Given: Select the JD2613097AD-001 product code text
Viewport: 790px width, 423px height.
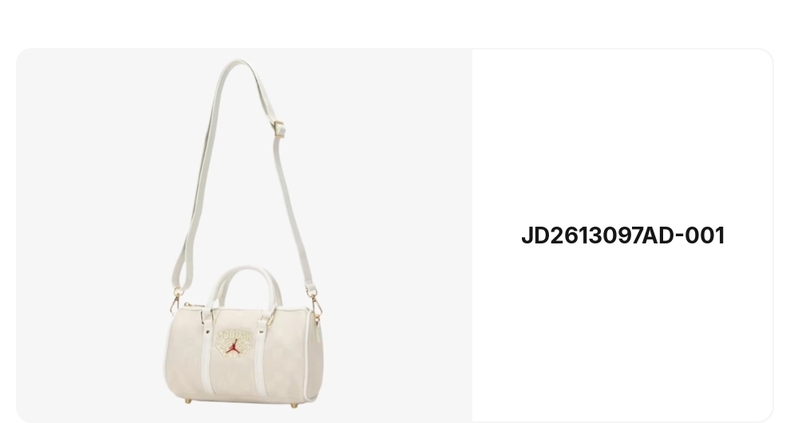Looking at the screenshot, I should pyautogui.click(x=623, y=236).
